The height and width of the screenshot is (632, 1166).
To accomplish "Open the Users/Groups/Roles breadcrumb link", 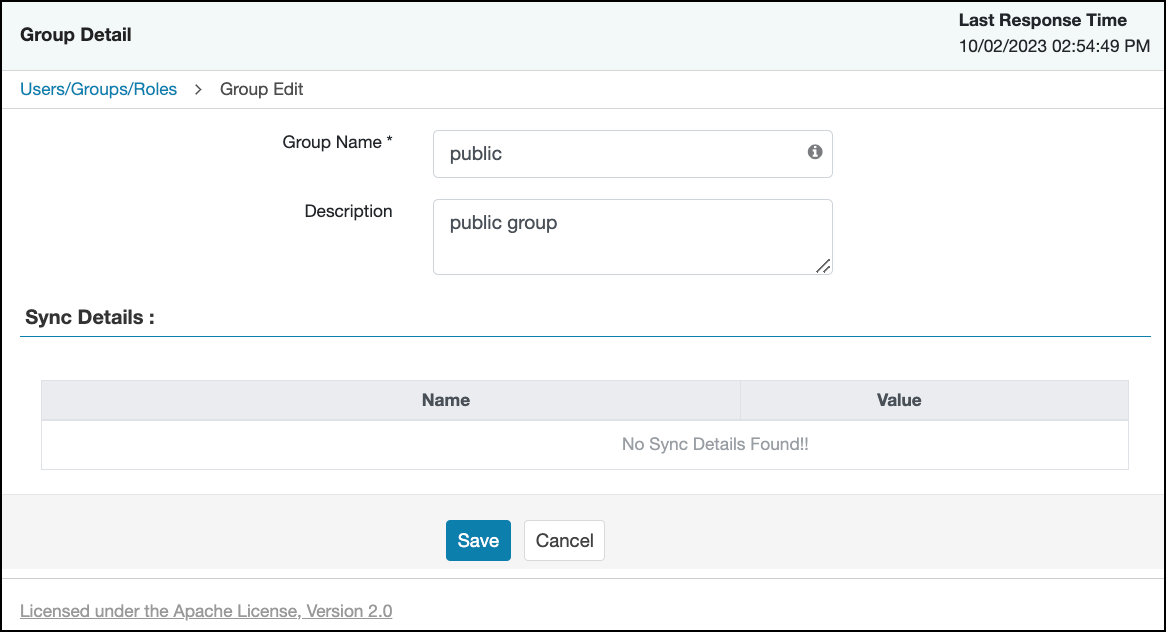I will (x=98, y=89).
